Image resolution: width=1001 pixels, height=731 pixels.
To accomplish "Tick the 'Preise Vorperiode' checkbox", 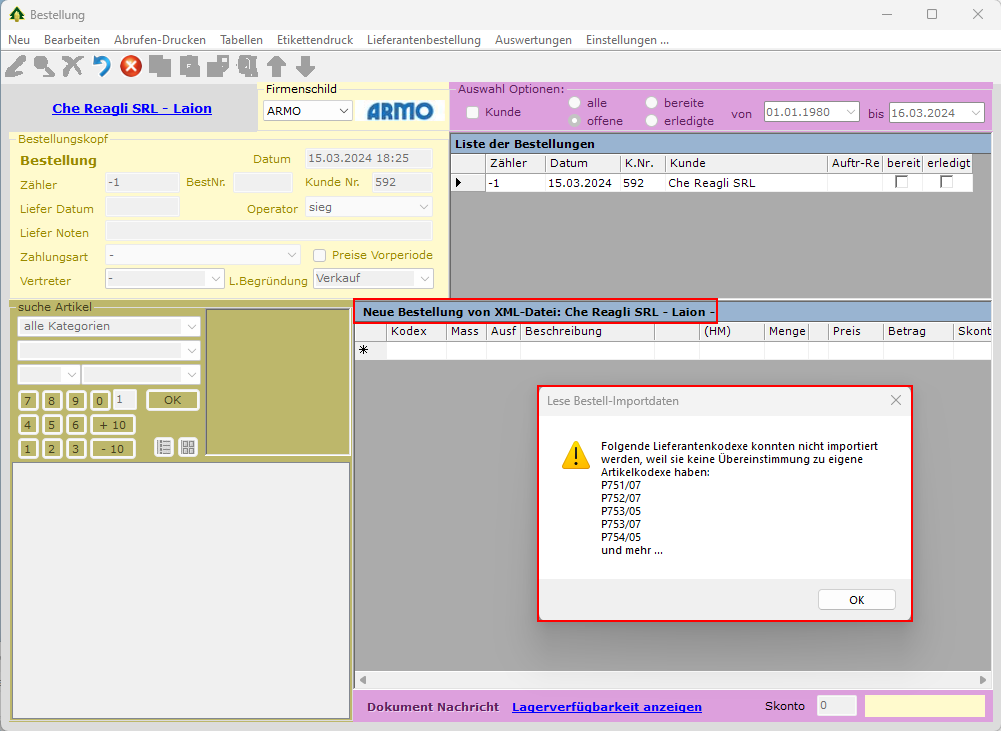I will [x=320, y=255].
